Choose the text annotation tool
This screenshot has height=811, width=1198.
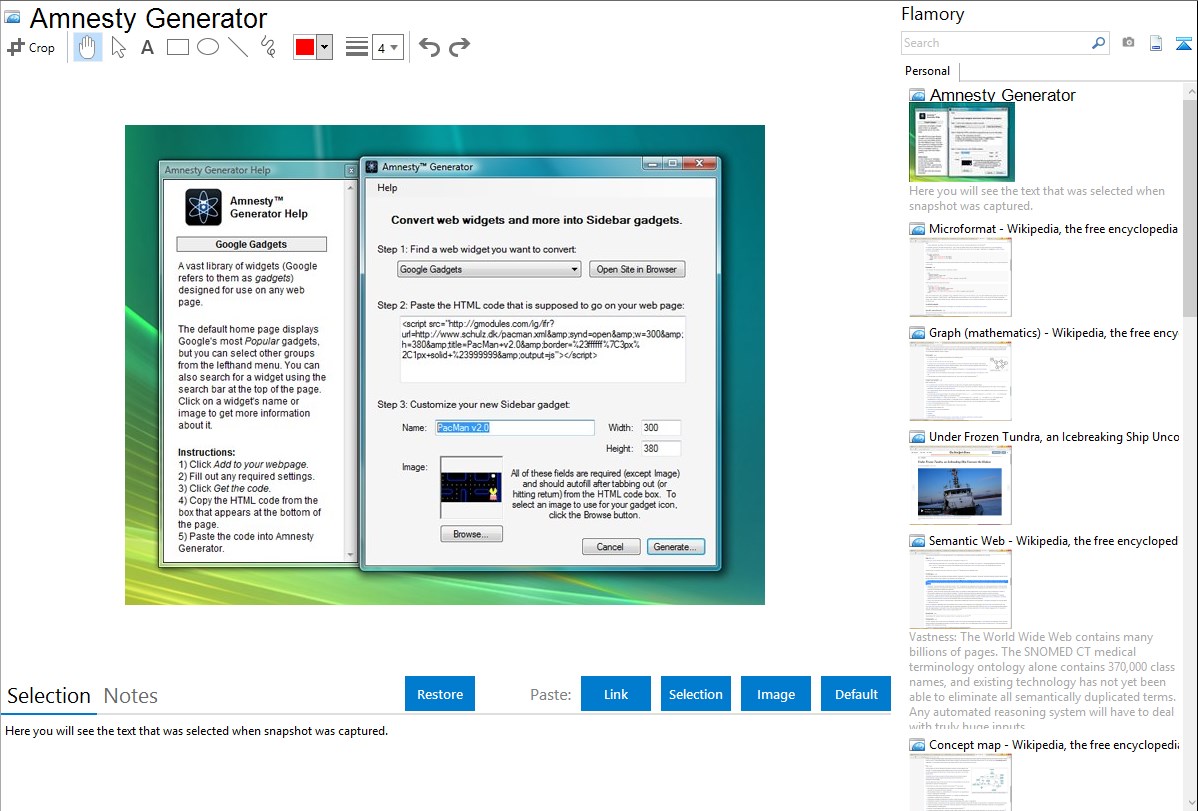pos(147,47)
